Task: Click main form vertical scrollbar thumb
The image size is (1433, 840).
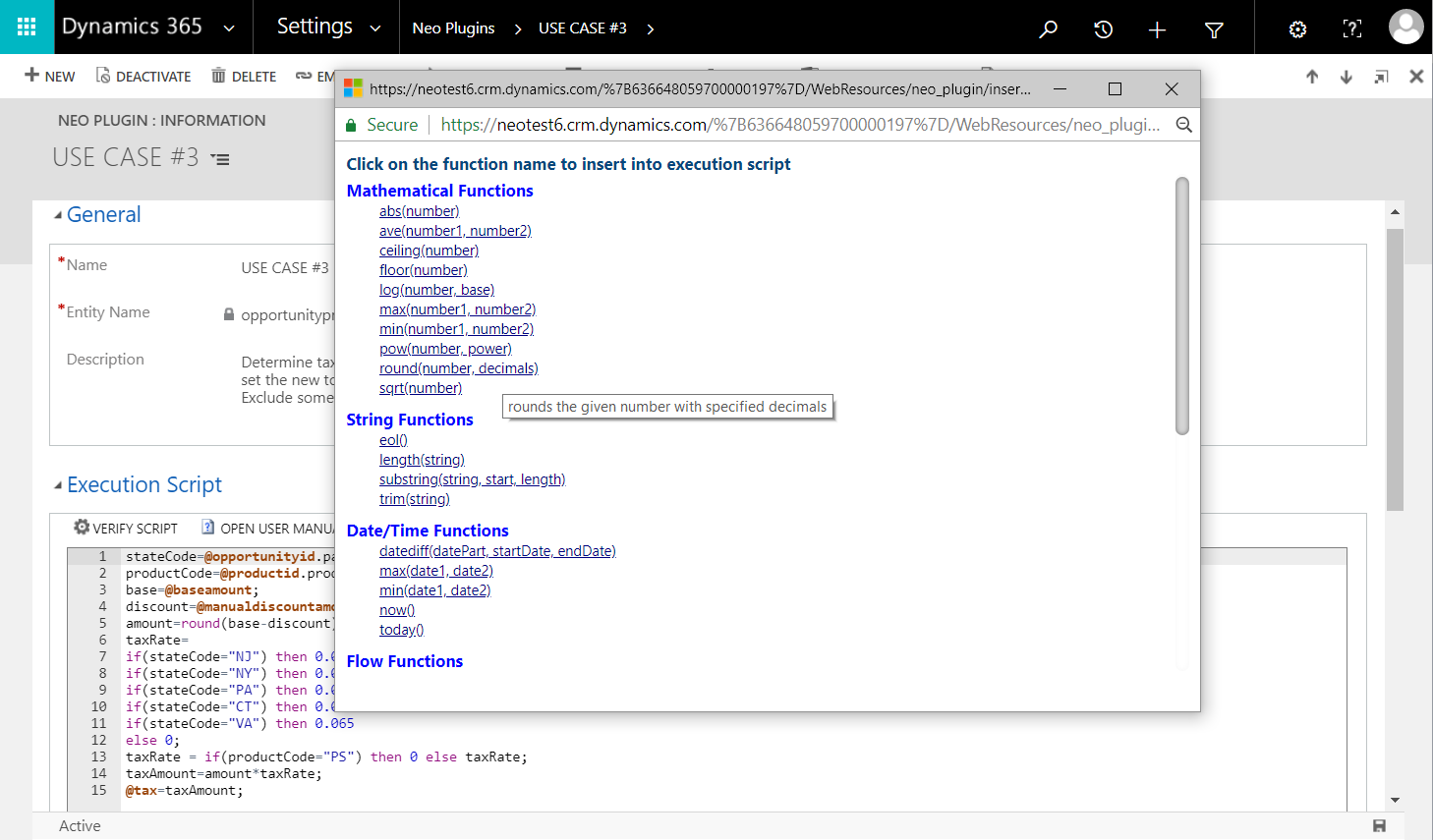Action: (x=1395, y=369)
